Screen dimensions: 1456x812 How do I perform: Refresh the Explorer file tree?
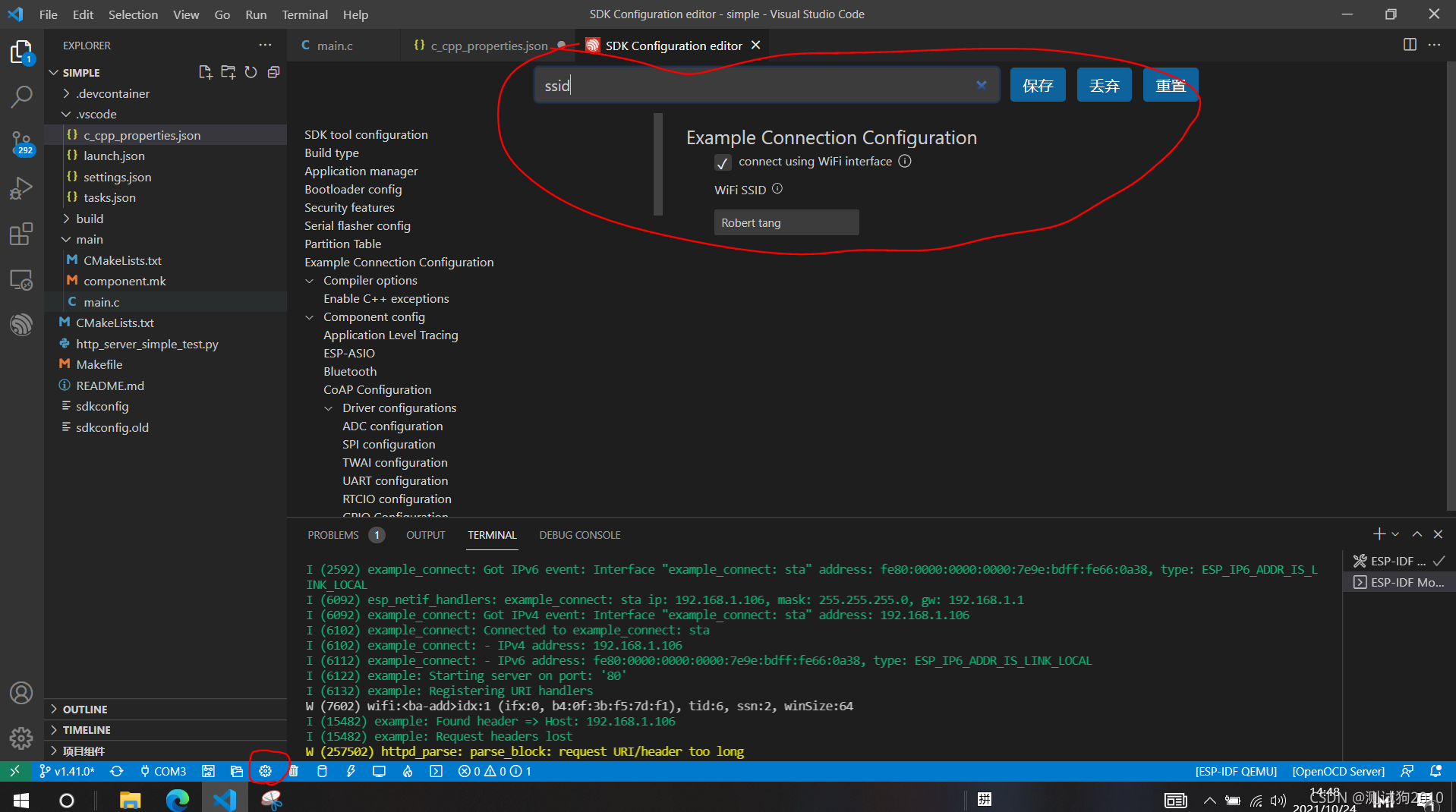pos(251,72)
